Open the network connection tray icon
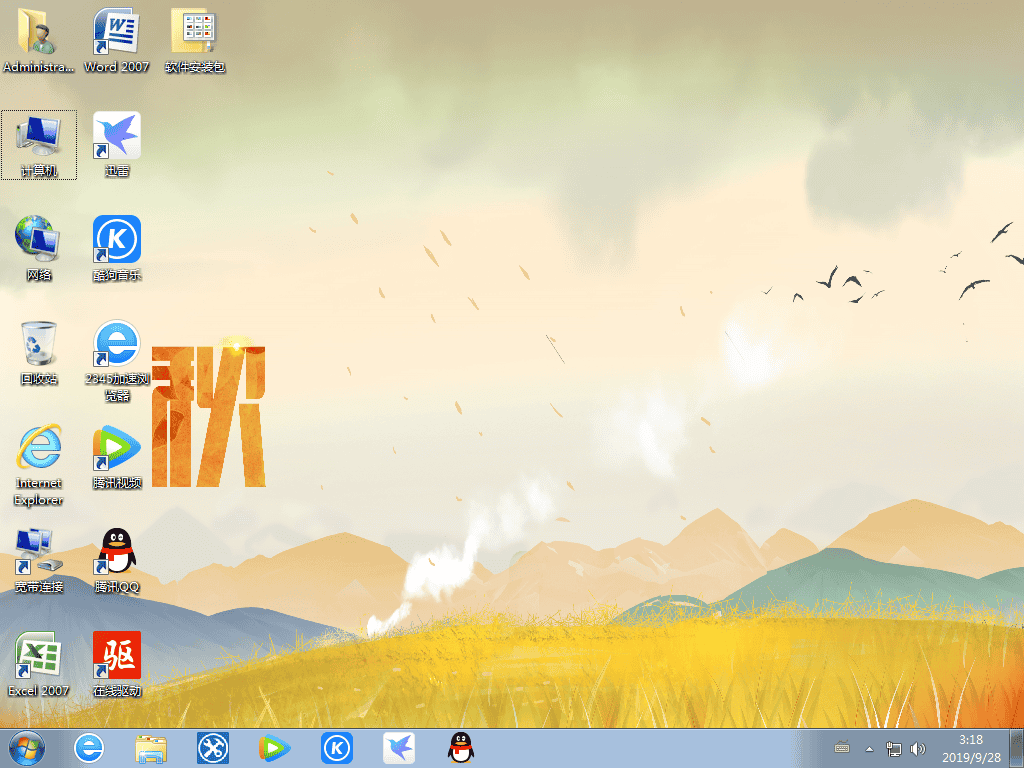Viewport: 1024px width, 768px height. 893,749
